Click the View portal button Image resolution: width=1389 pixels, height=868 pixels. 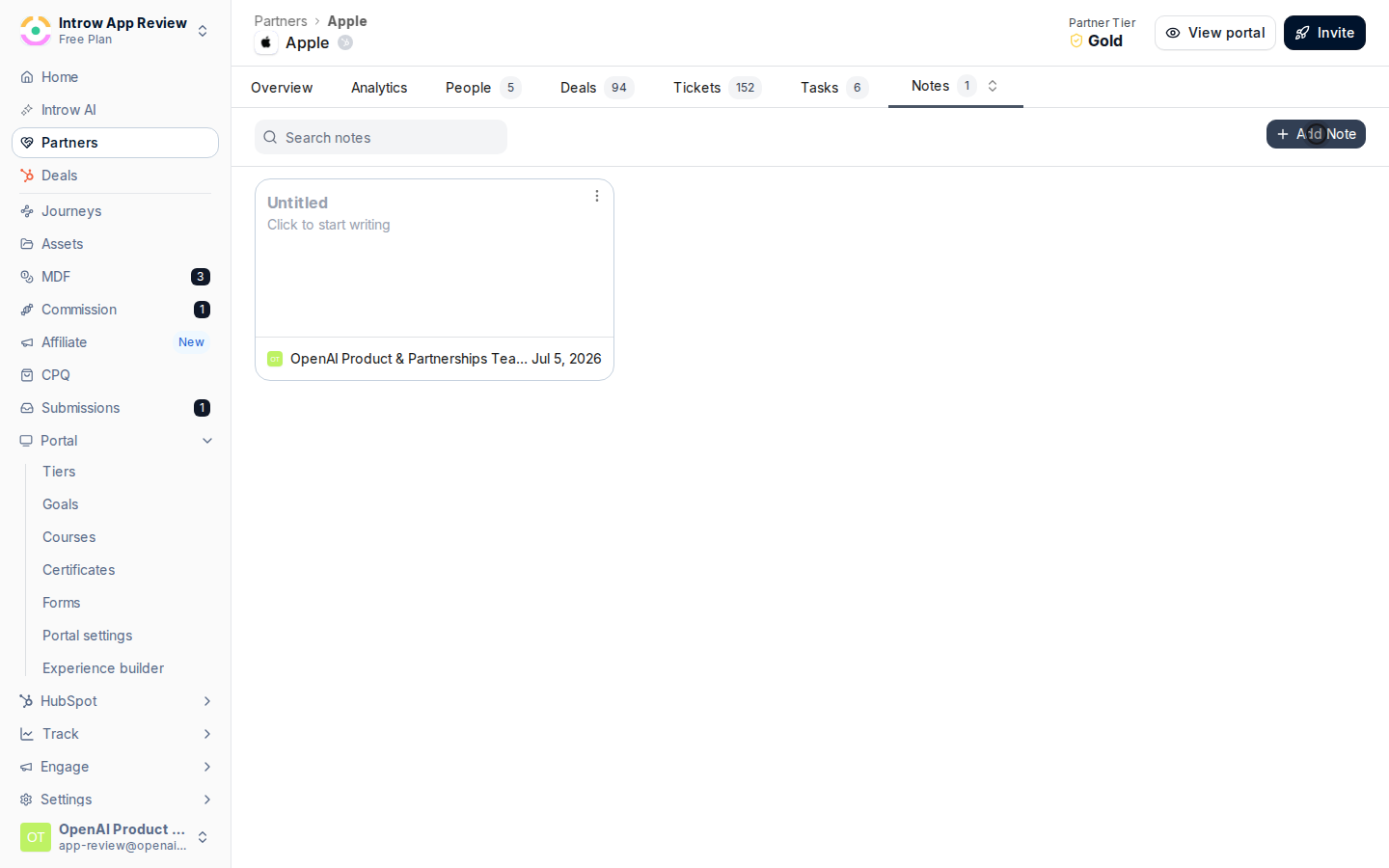click(x=1215, y=33)
